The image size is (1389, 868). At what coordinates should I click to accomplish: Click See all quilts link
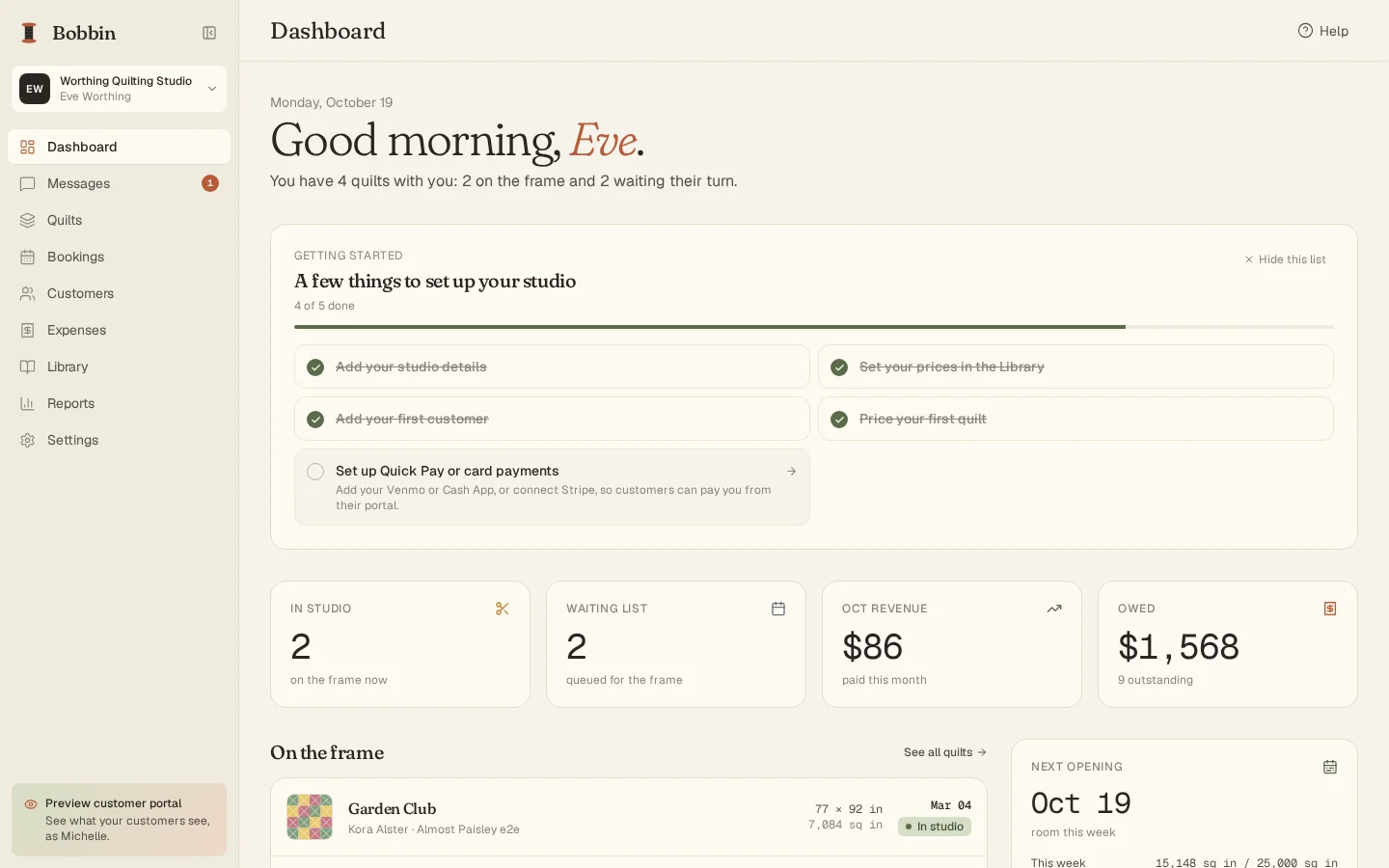click(945, 752)
